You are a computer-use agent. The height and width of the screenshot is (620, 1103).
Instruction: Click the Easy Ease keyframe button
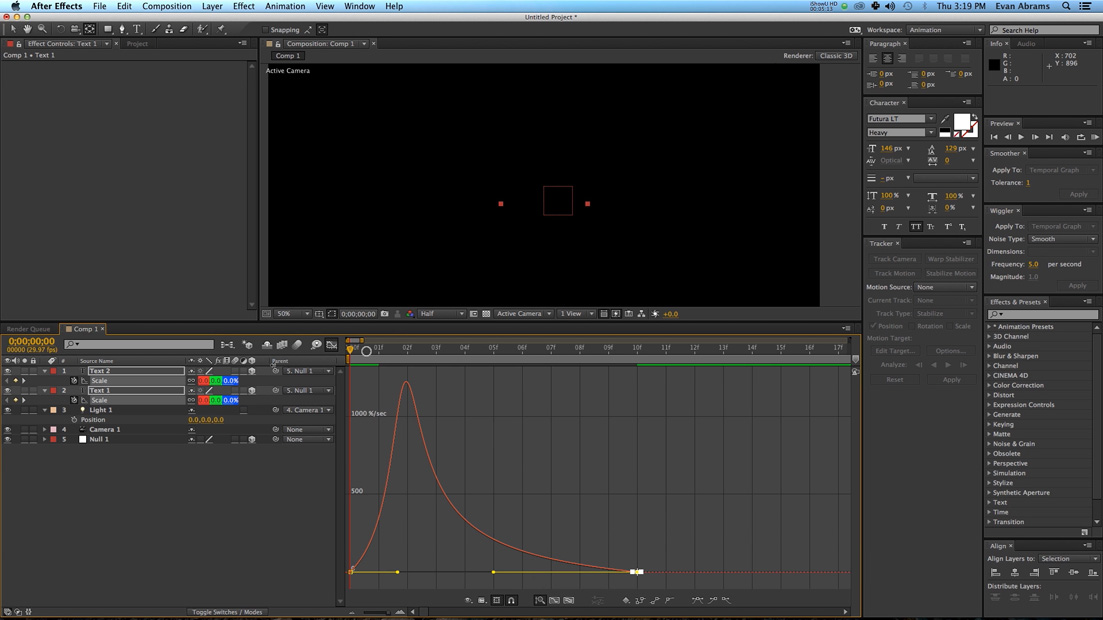tap(697, 600)
